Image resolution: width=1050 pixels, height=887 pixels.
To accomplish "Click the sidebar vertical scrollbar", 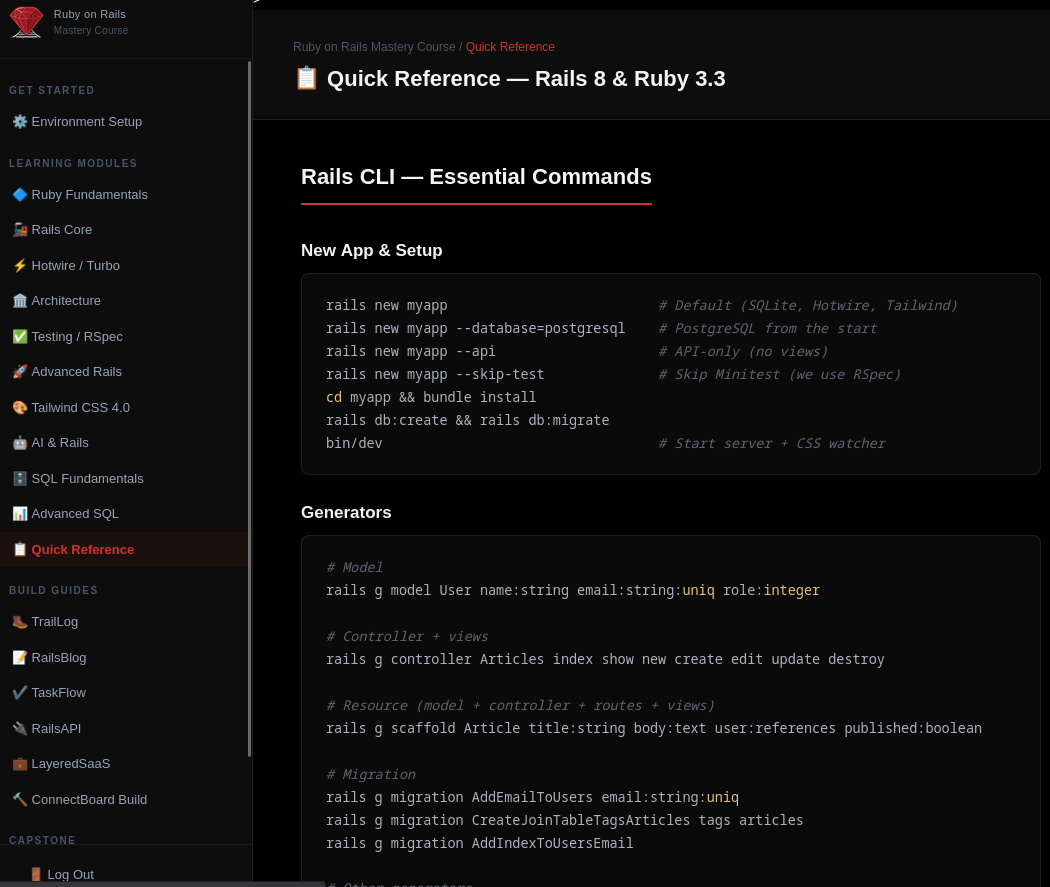I will point(250,408).
